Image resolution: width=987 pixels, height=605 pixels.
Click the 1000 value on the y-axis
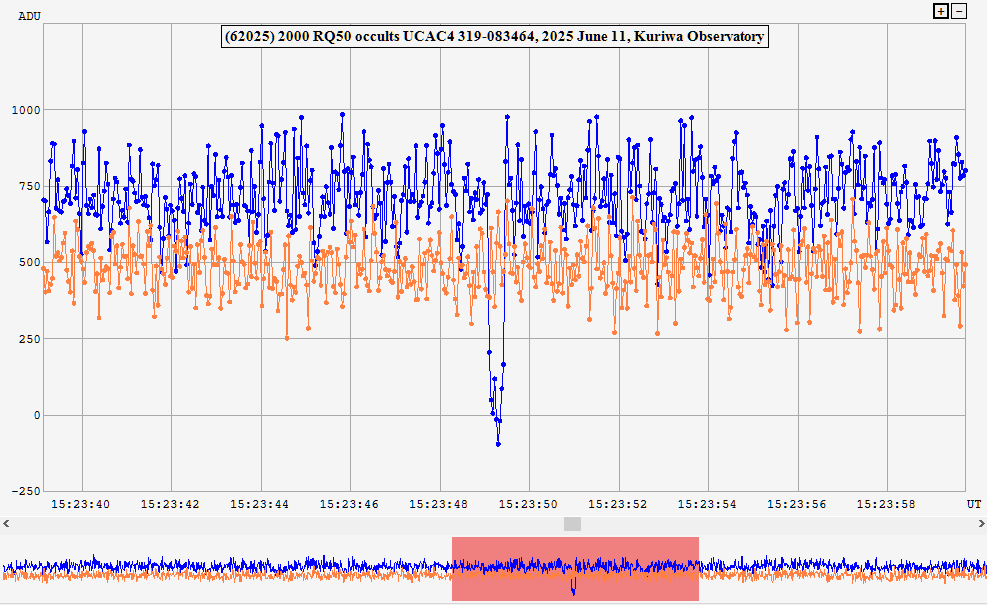coord(22,110)
